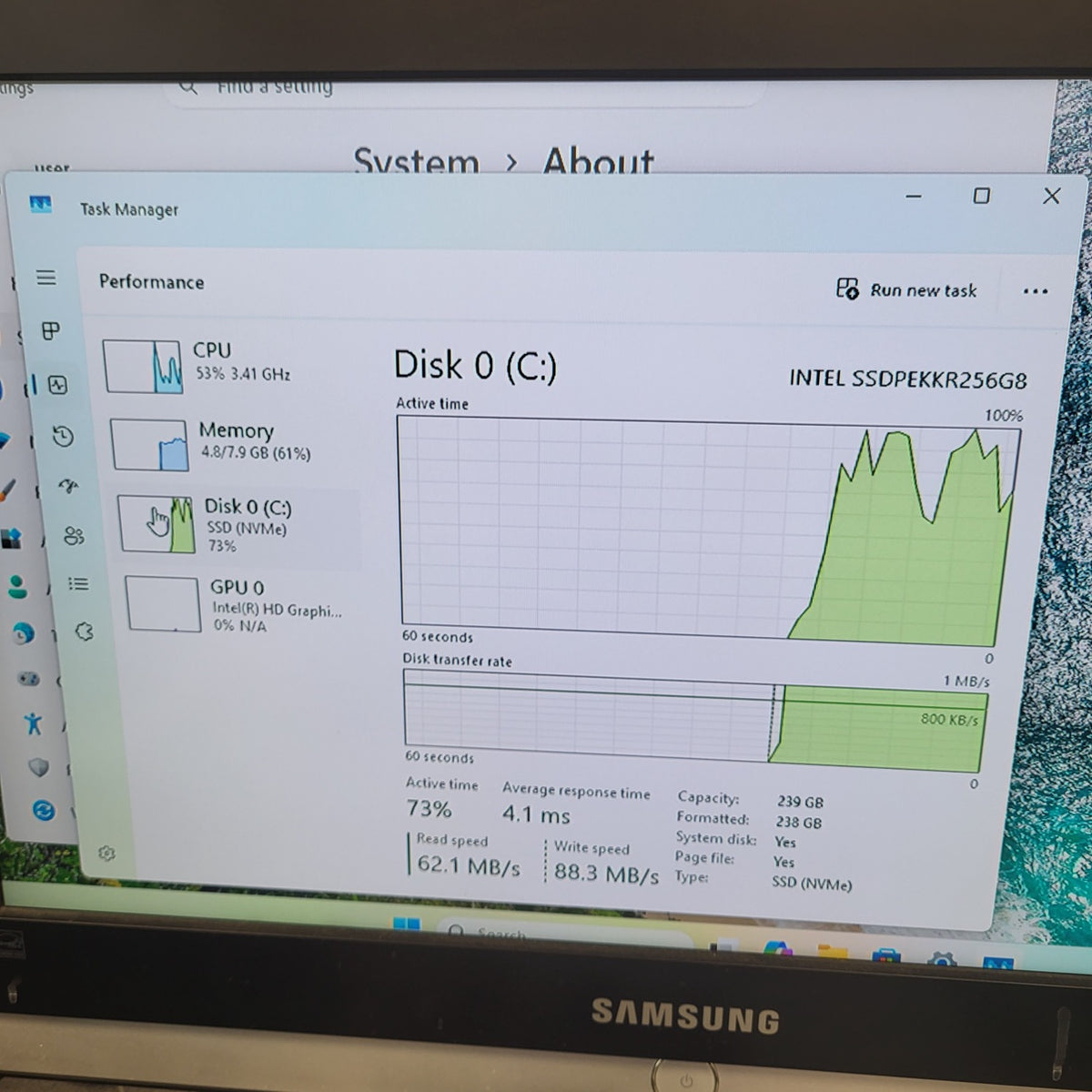Open Privacy & security shield icon in Settings
The height and width of the screenshot is (1092, 1092).
click(x=38, y=767)
